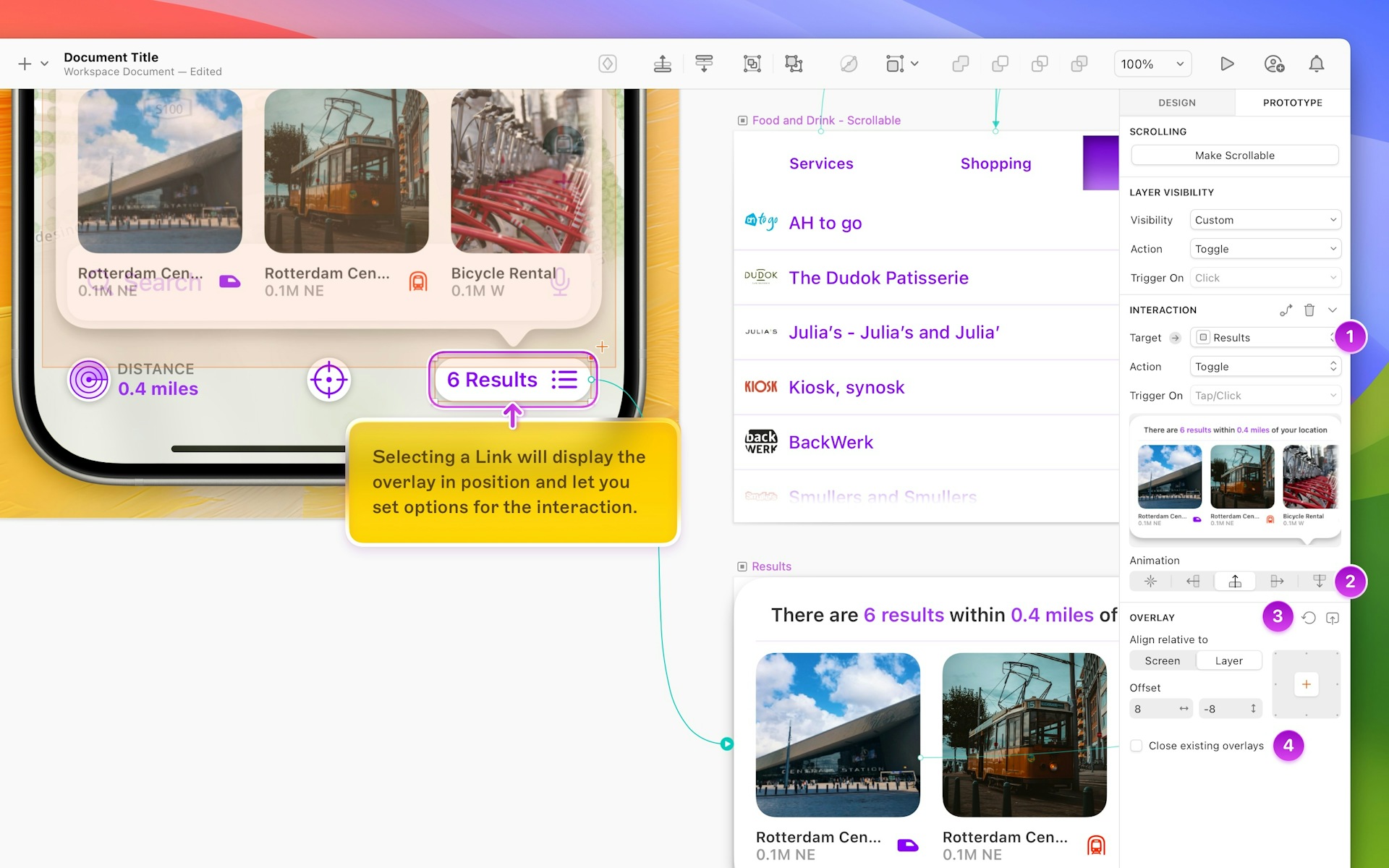This screenshot has height=868, width=1389.
Task: Select the Shopping tab on artboard
Action: pyautogui.click(x=995, y=163)
